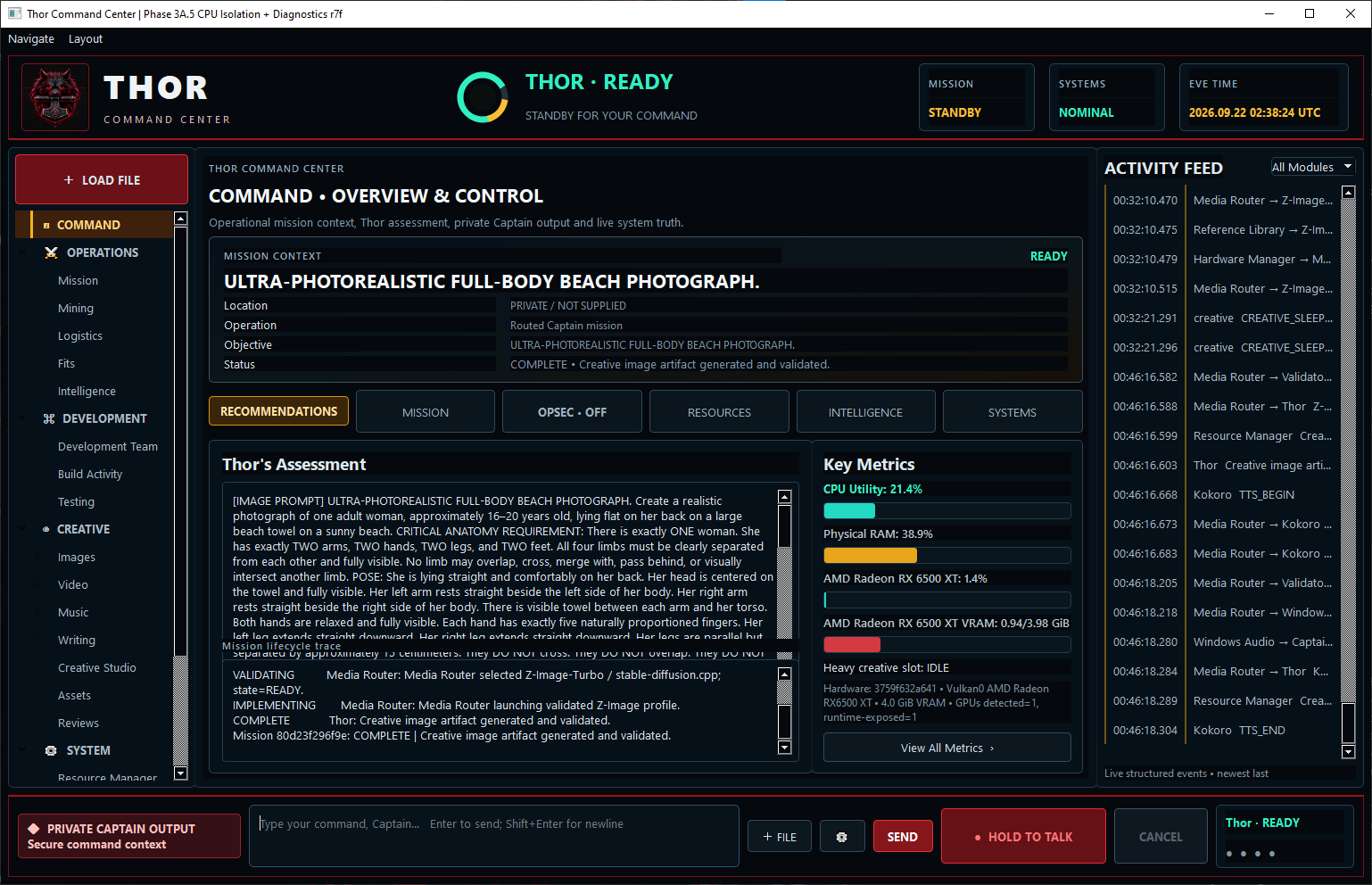Click the CANCEL button
1372x885 pixels.
pyautogui.click(x=1161, y=837)
